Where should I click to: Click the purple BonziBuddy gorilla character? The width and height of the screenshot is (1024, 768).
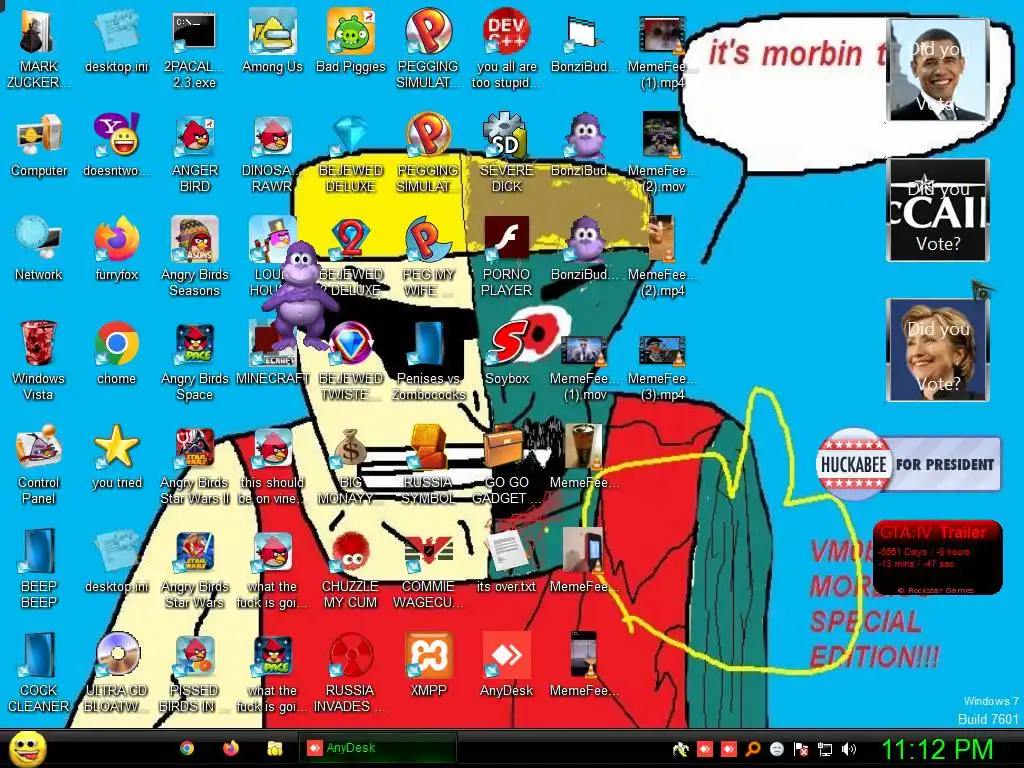coord(301,294)
